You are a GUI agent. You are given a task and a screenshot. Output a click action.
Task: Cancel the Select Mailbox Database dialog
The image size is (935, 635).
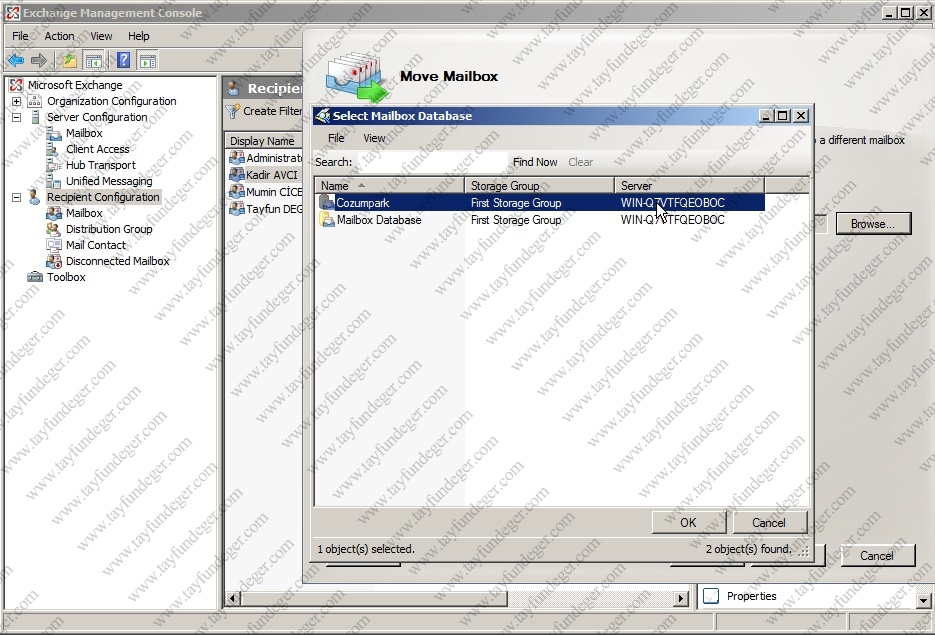point(769,523)
